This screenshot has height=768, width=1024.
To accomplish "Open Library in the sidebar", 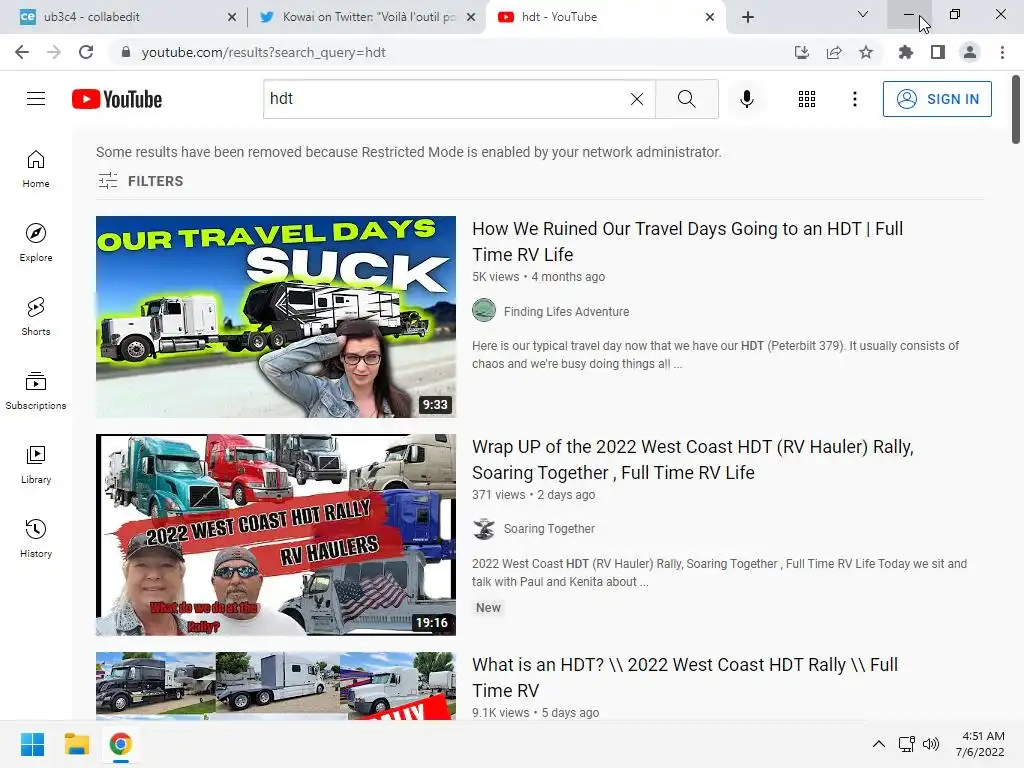I will click(36, 464).
